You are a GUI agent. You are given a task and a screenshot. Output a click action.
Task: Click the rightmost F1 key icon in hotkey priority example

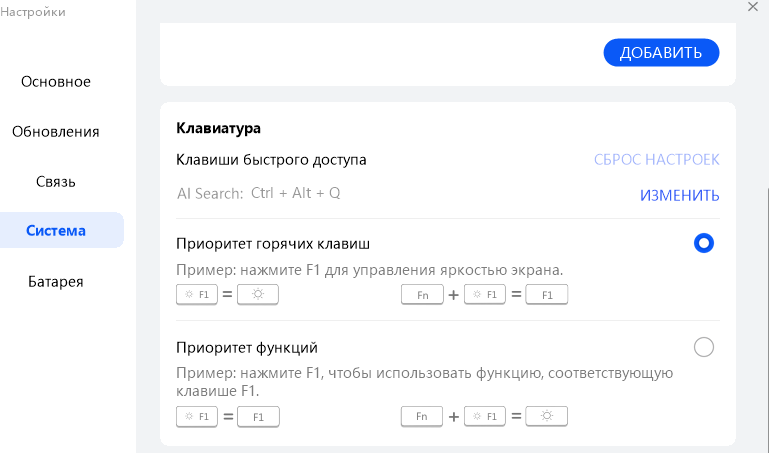pyautogui.click(x=547, y=295)
